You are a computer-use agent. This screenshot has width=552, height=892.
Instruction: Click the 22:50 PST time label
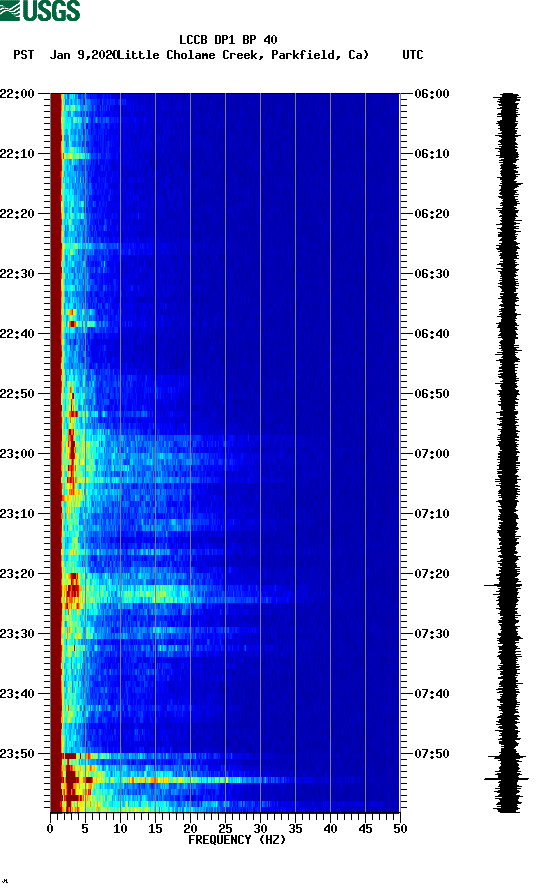click(17, 394)
